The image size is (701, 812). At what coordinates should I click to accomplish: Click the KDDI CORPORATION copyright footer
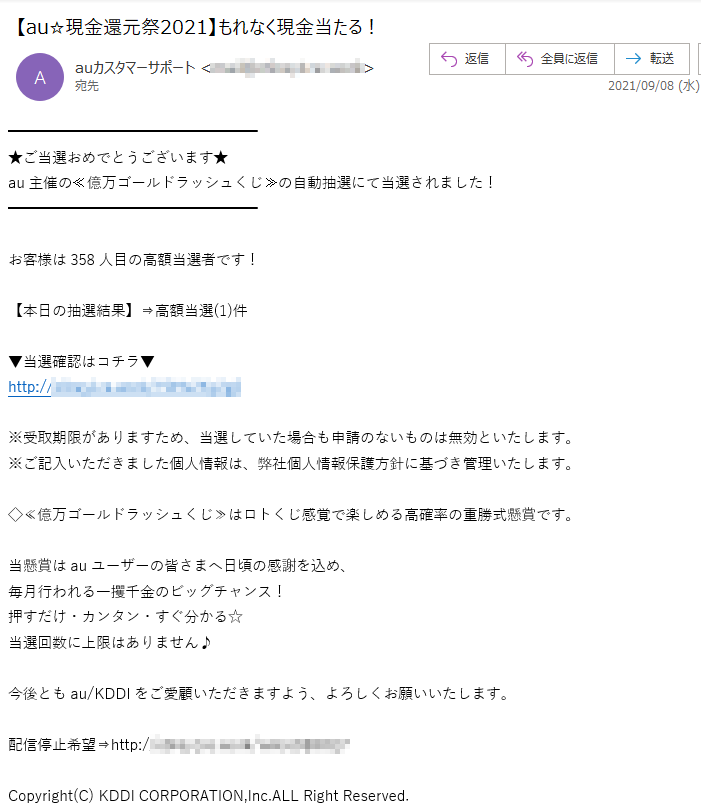click(208, 795)
